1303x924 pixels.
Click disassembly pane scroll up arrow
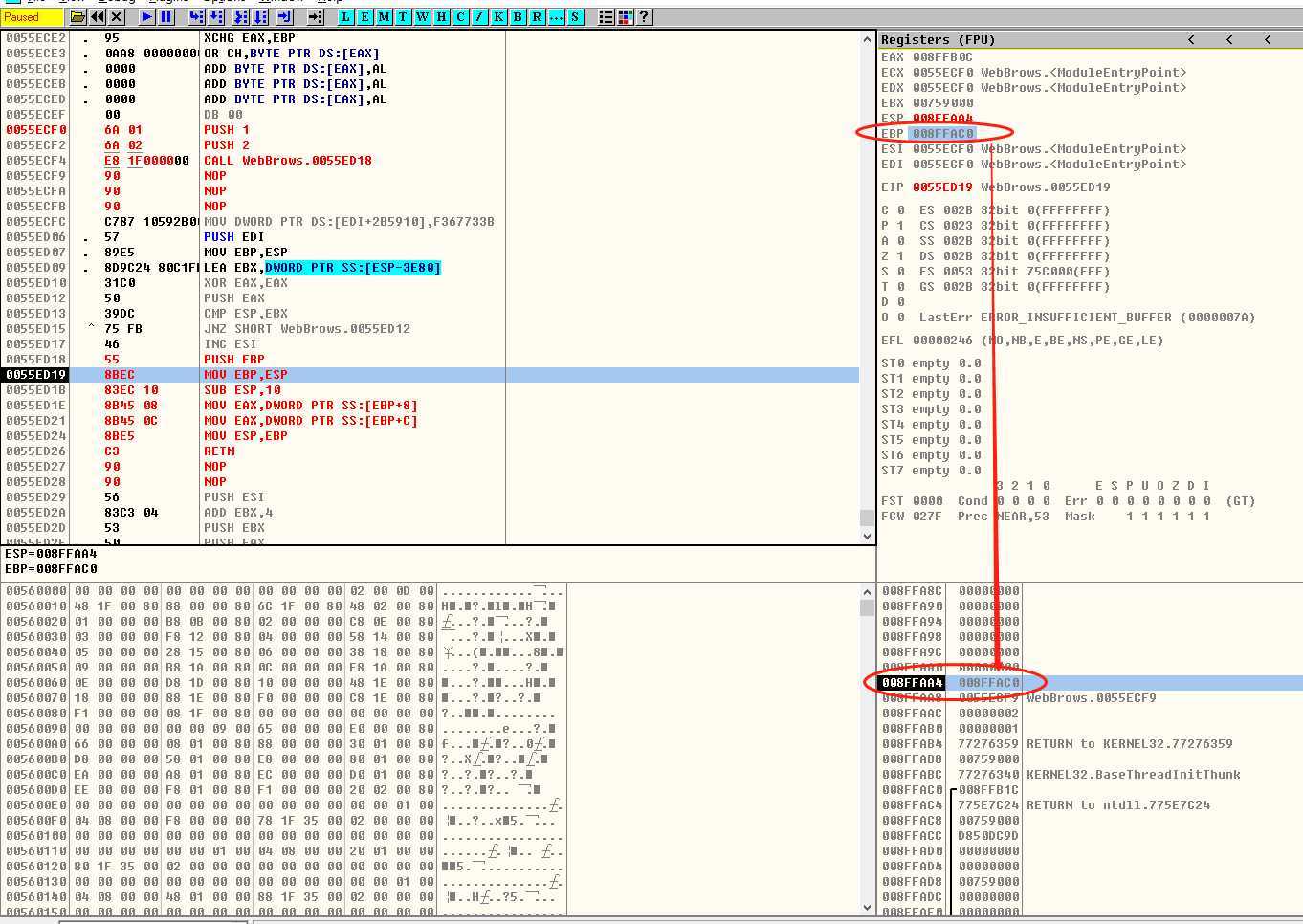[867, 38]
